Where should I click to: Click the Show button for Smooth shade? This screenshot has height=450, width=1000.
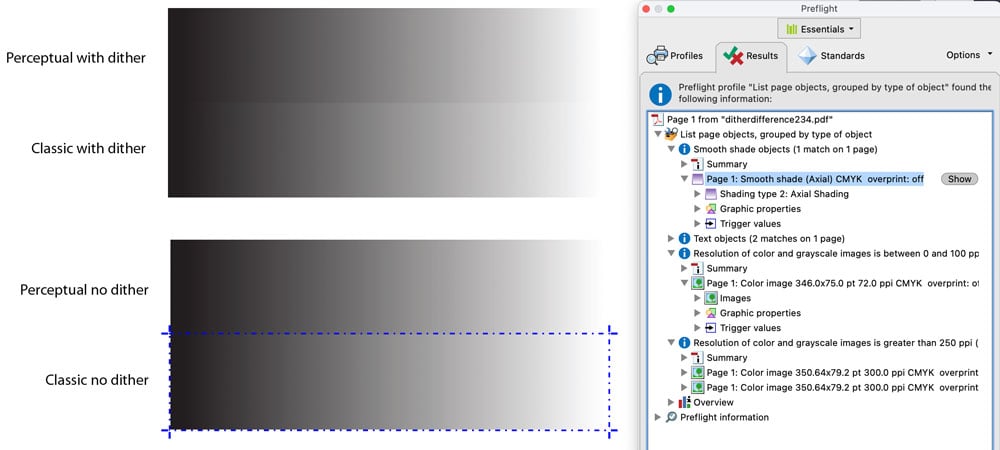coord(959,179)
